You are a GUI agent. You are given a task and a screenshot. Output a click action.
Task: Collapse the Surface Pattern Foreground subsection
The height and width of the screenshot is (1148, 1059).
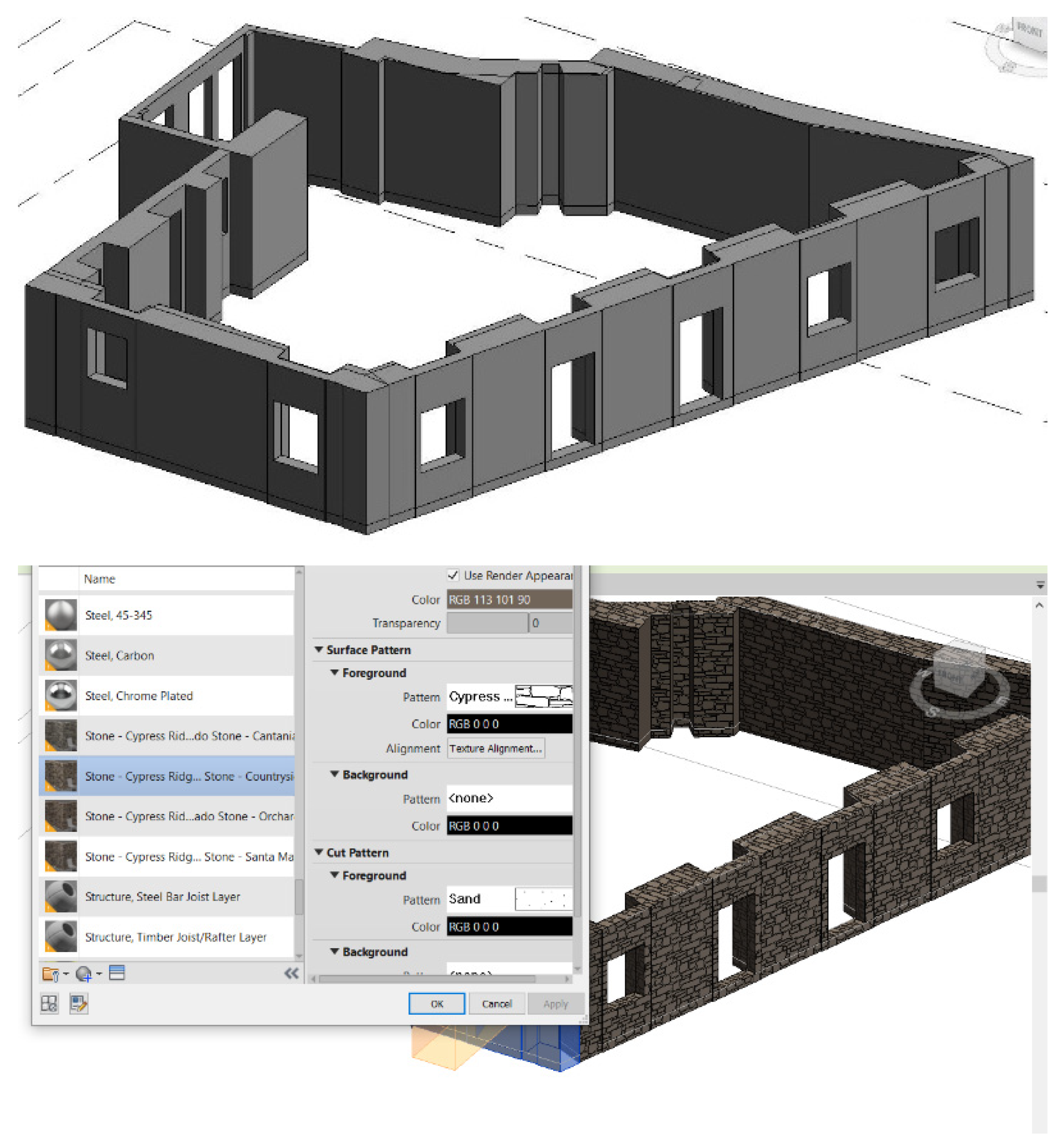[335, 672]
